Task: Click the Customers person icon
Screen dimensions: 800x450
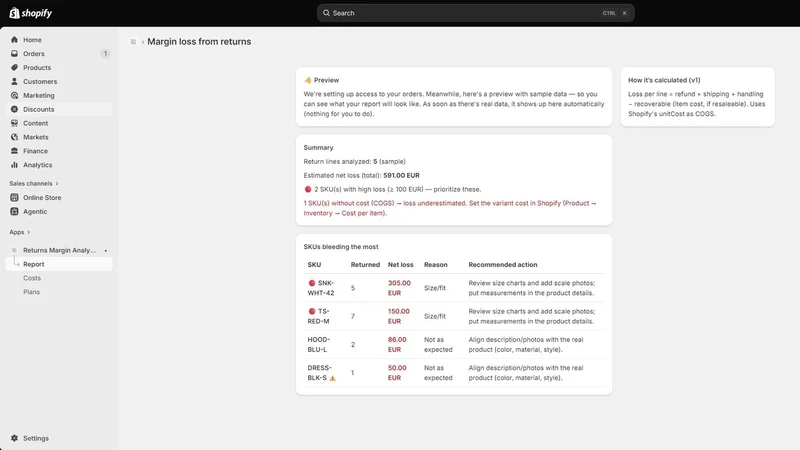Action: (x=14, y=81)
